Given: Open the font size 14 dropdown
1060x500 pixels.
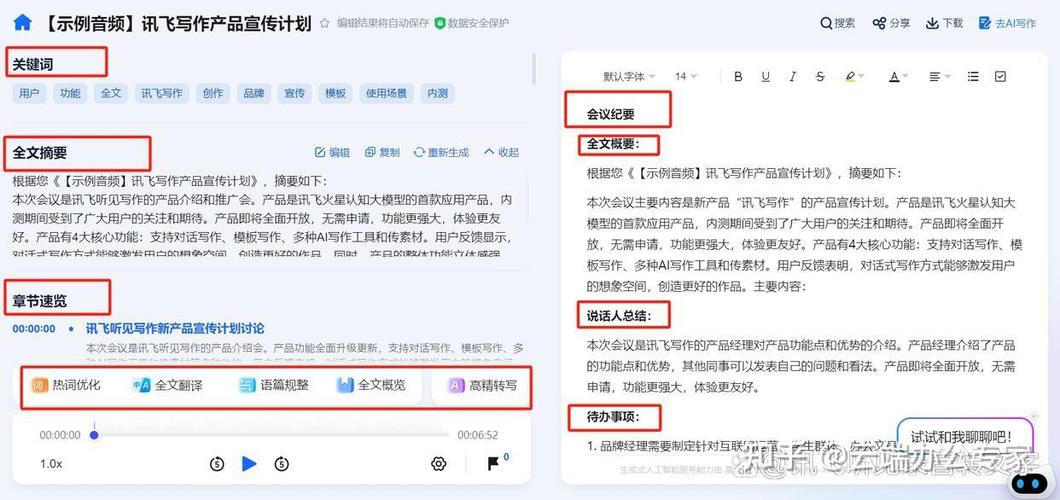Looking at the screenshot, I should tap(686, 76).
